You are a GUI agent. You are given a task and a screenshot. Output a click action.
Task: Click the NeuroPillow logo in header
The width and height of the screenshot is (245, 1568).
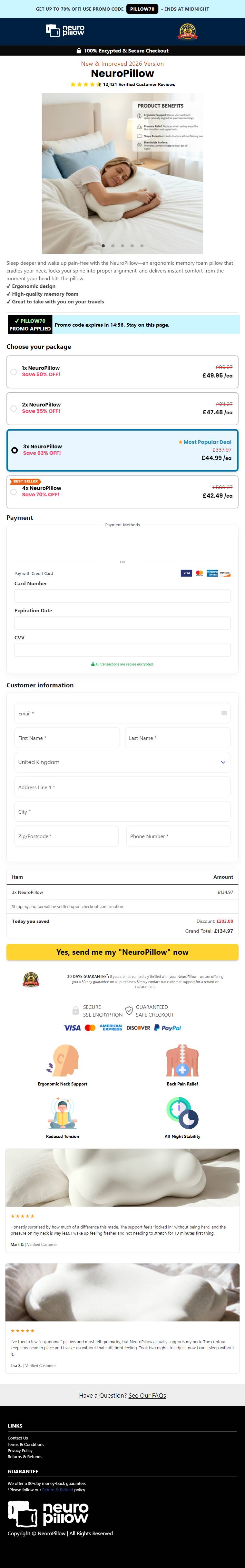[65, 31]
